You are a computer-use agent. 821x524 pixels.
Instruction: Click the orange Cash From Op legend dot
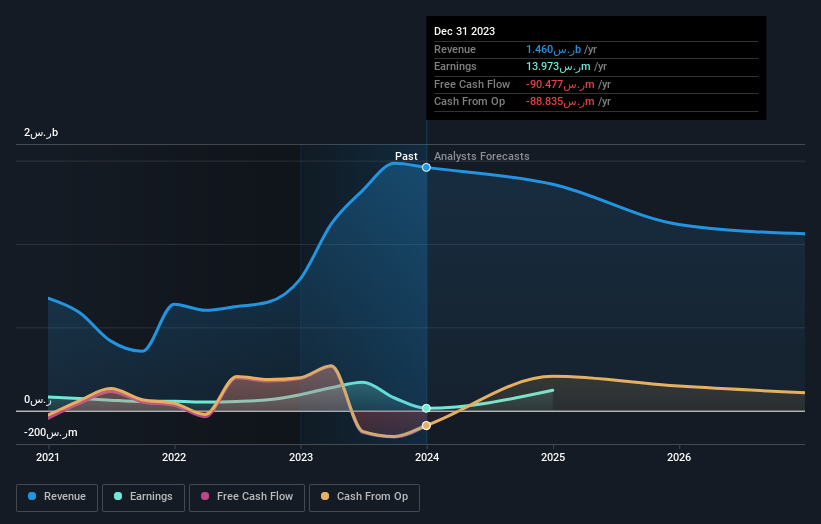[325, 496]
